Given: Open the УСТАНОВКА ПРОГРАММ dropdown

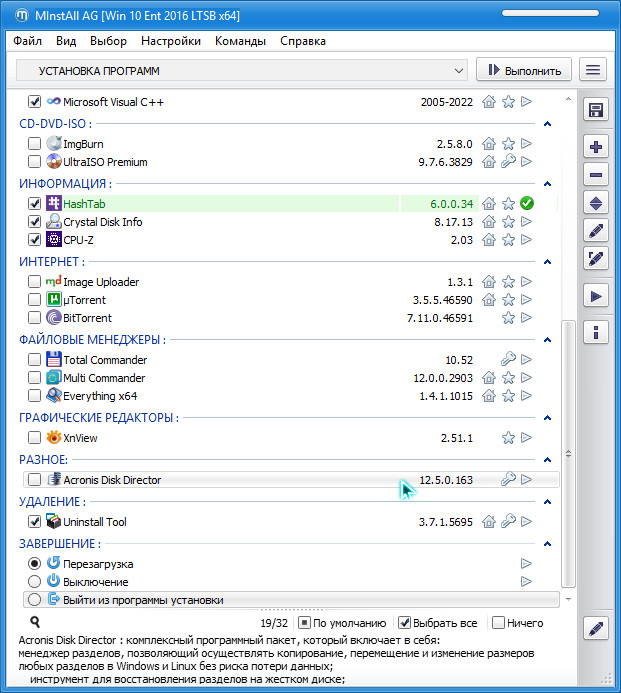Looking at the screenshot, I should click(242, 71).
